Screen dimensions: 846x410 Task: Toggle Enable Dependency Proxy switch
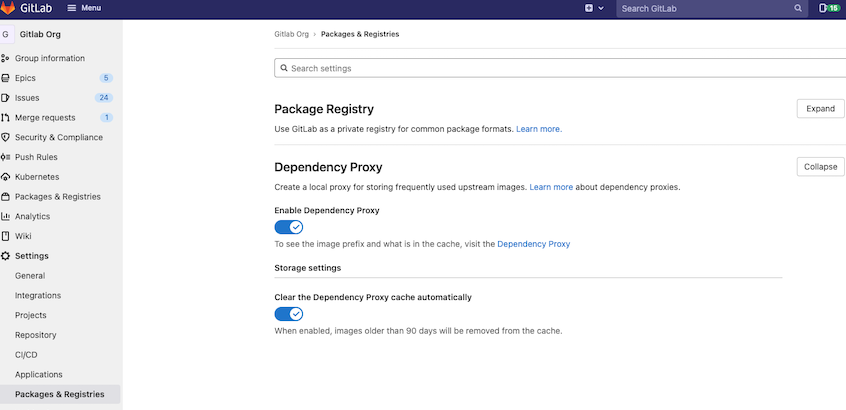(289, 227)
